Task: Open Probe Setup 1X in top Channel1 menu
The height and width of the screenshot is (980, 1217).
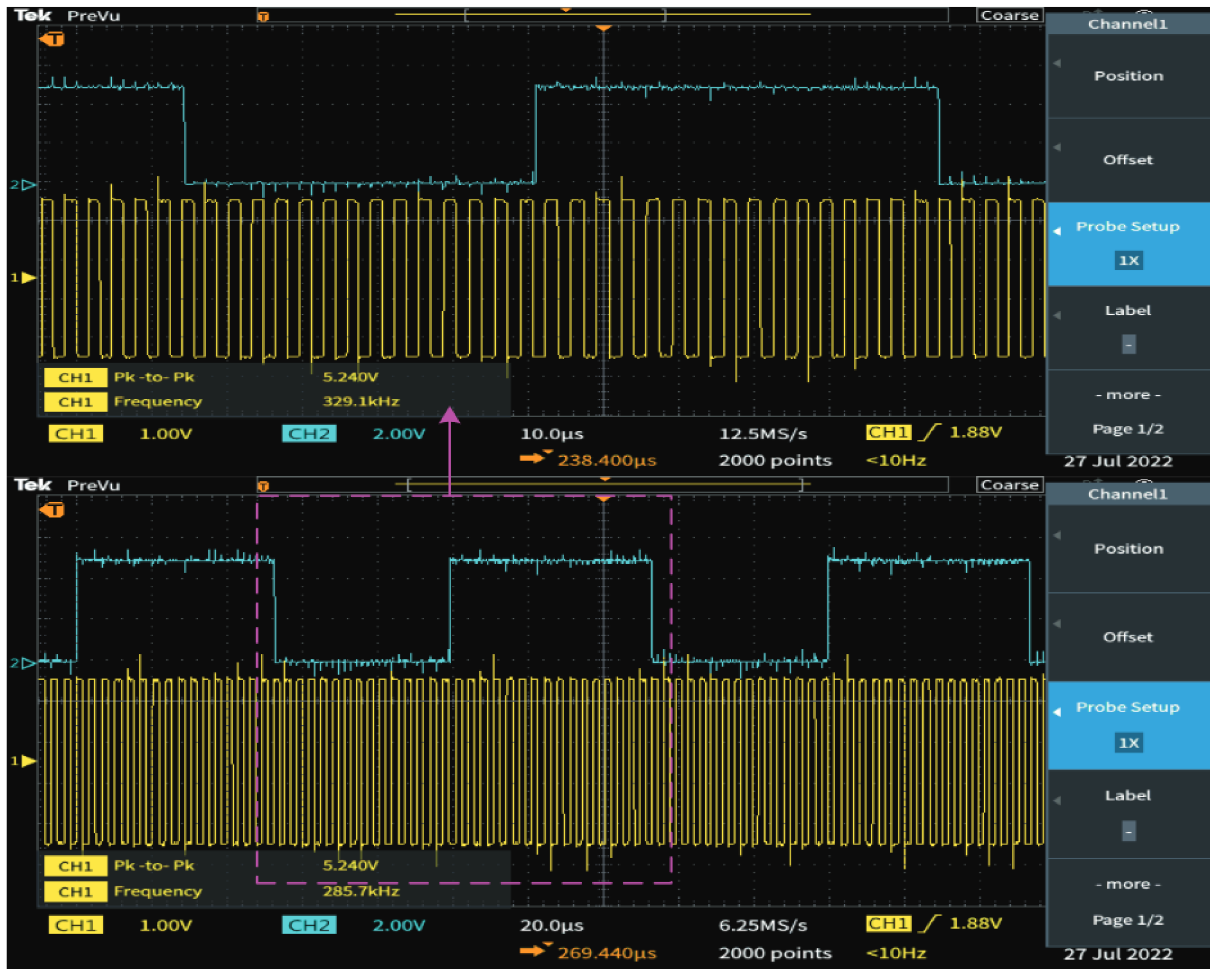Action: pos(1128,244)
